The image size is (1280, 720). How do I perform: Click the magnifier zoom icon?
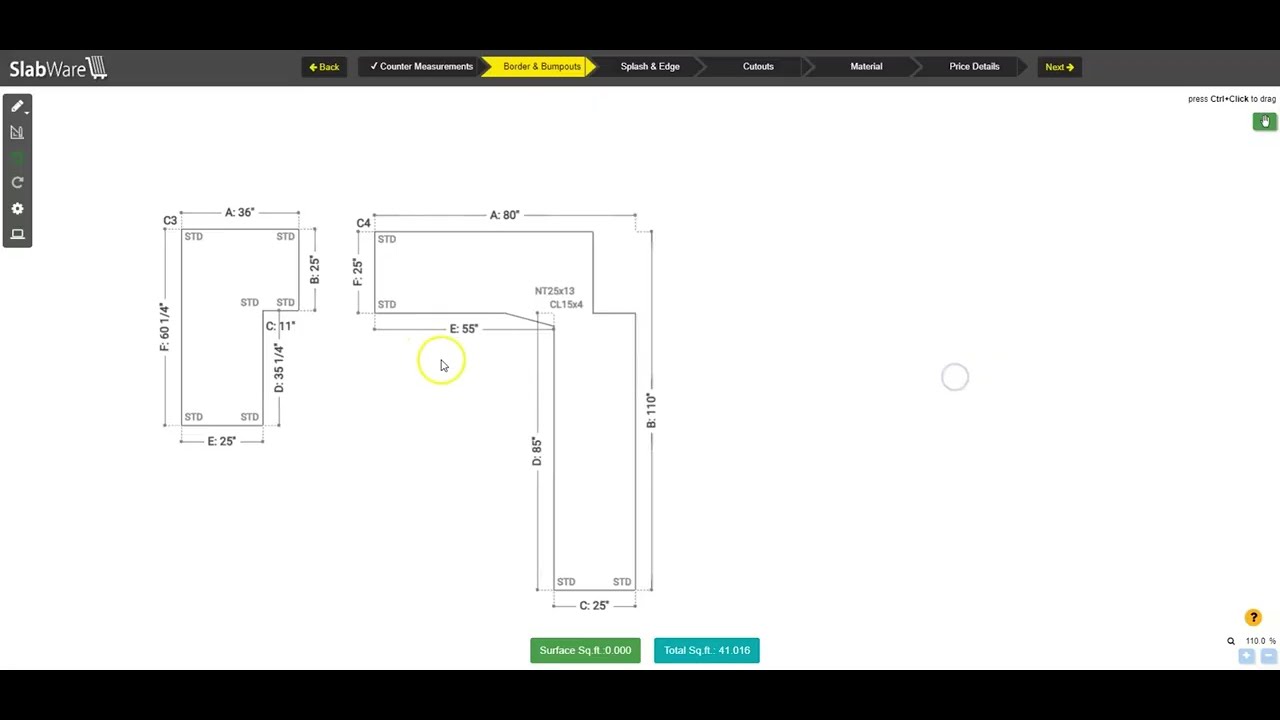pos(1231,641)
